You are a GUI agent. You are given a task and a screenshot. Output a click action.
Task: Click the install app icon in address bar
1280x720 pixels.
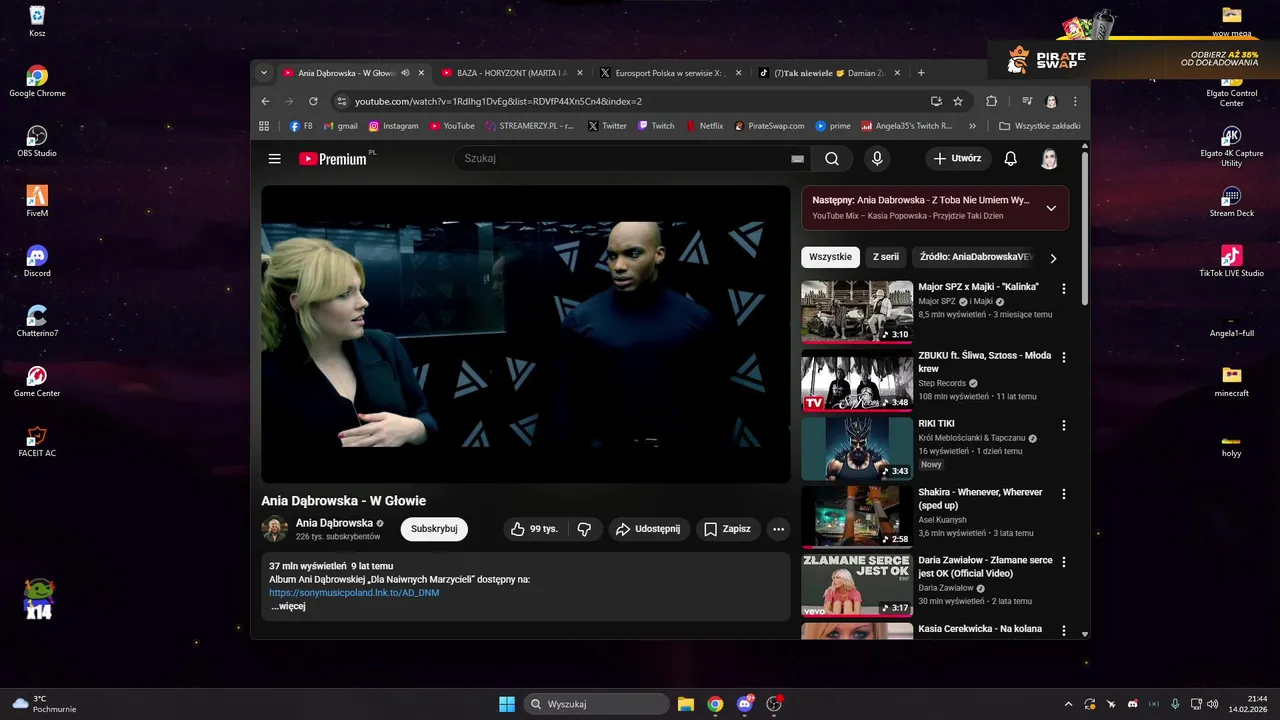click(x=936, y=101)
